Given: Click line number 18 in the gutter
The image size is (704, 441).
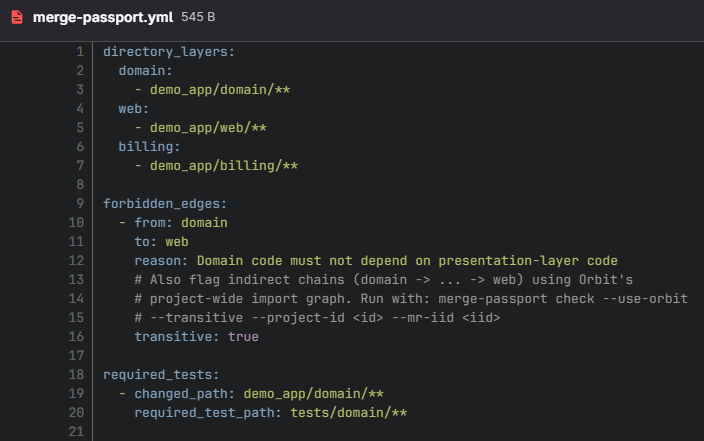Looking at the screenshot, I should pos(76,375).
